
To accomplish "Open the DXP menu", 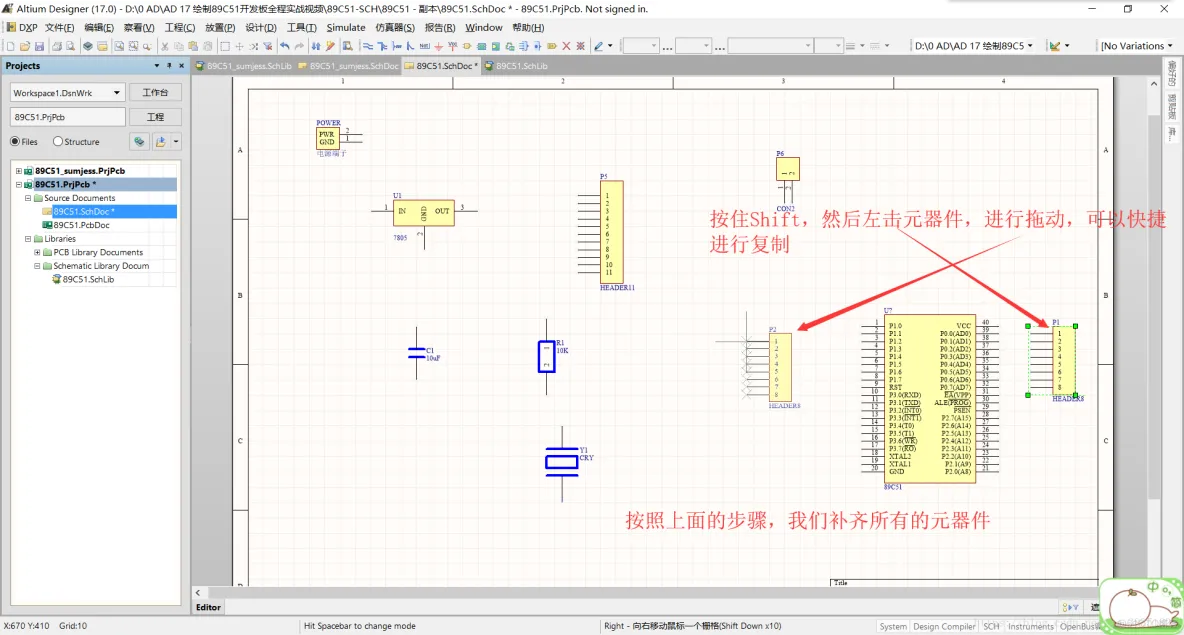I will (23, 27).
